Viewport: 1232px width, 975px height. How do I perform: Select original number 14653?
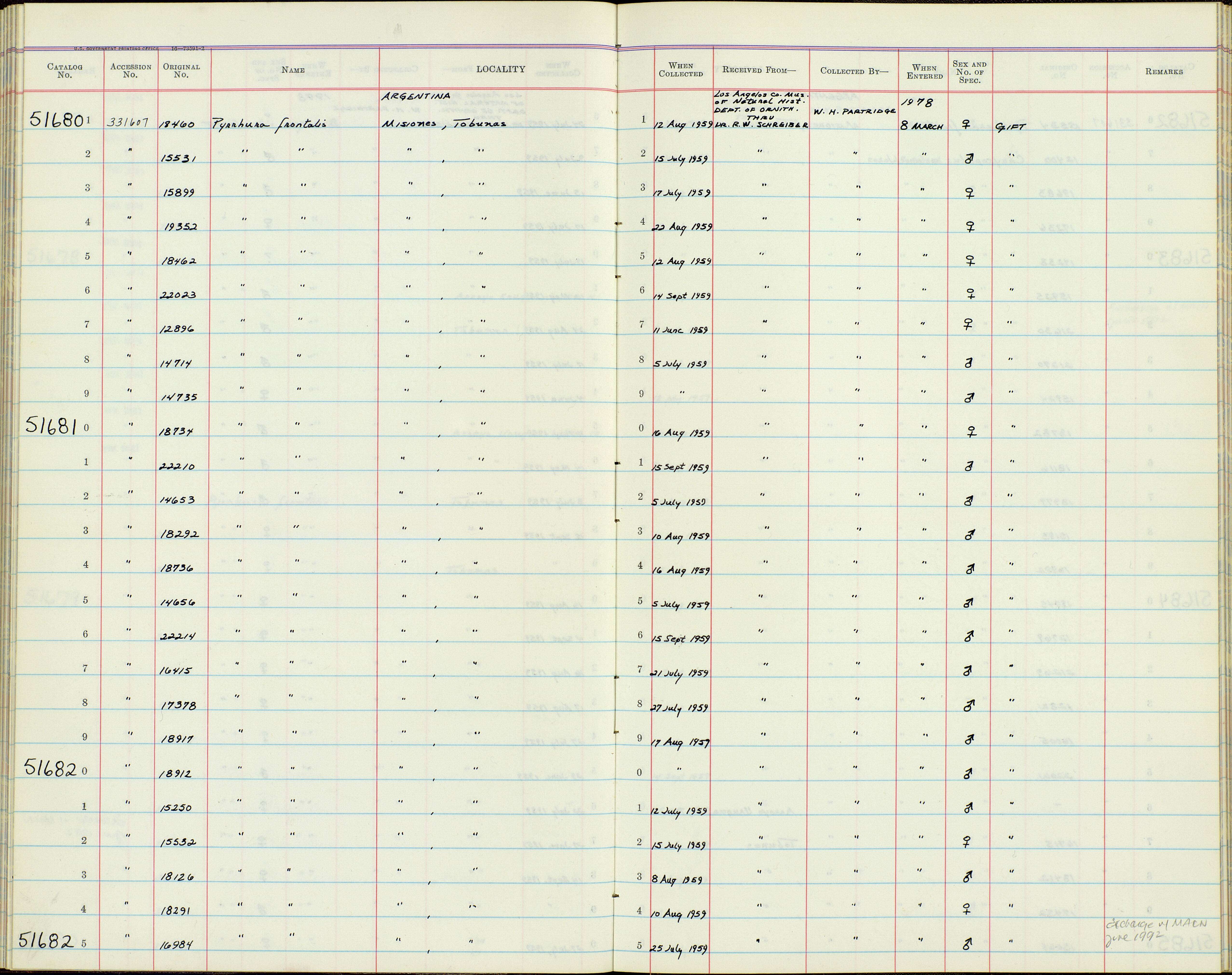[177, 500]
